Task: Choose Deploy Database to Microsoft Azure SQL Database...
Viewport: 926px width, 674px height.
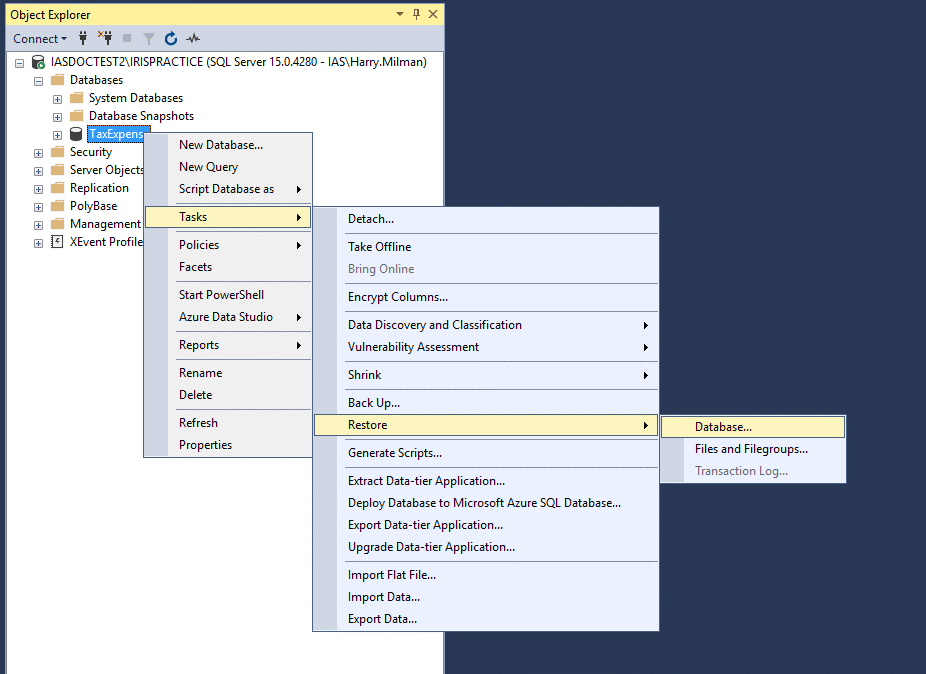Action: (x=486, y=503)
